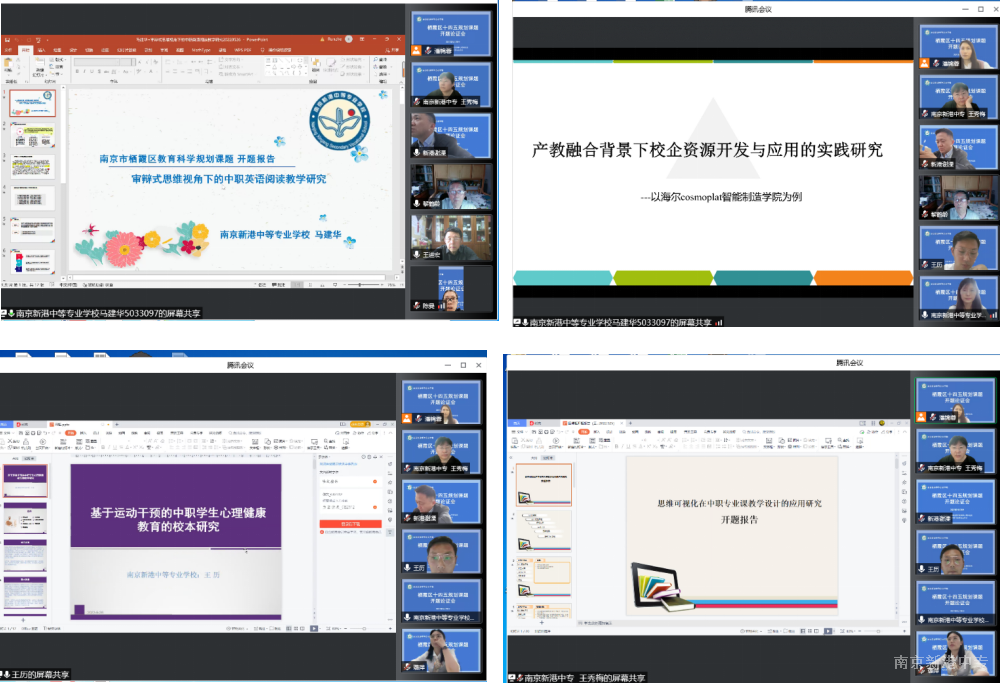The image size is (1000, 683).
Task: Click the 南京新港中等专业学校 马建华 text on PowerPoint slide
Action: [281, 235]
